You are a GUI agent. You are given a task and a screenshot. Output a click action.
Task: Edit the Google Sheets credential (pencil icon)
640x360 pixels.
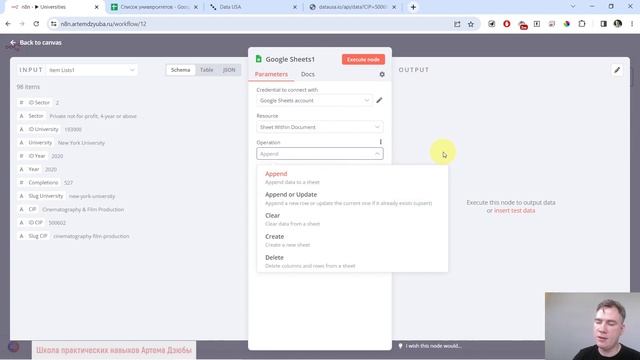(379, 100)
